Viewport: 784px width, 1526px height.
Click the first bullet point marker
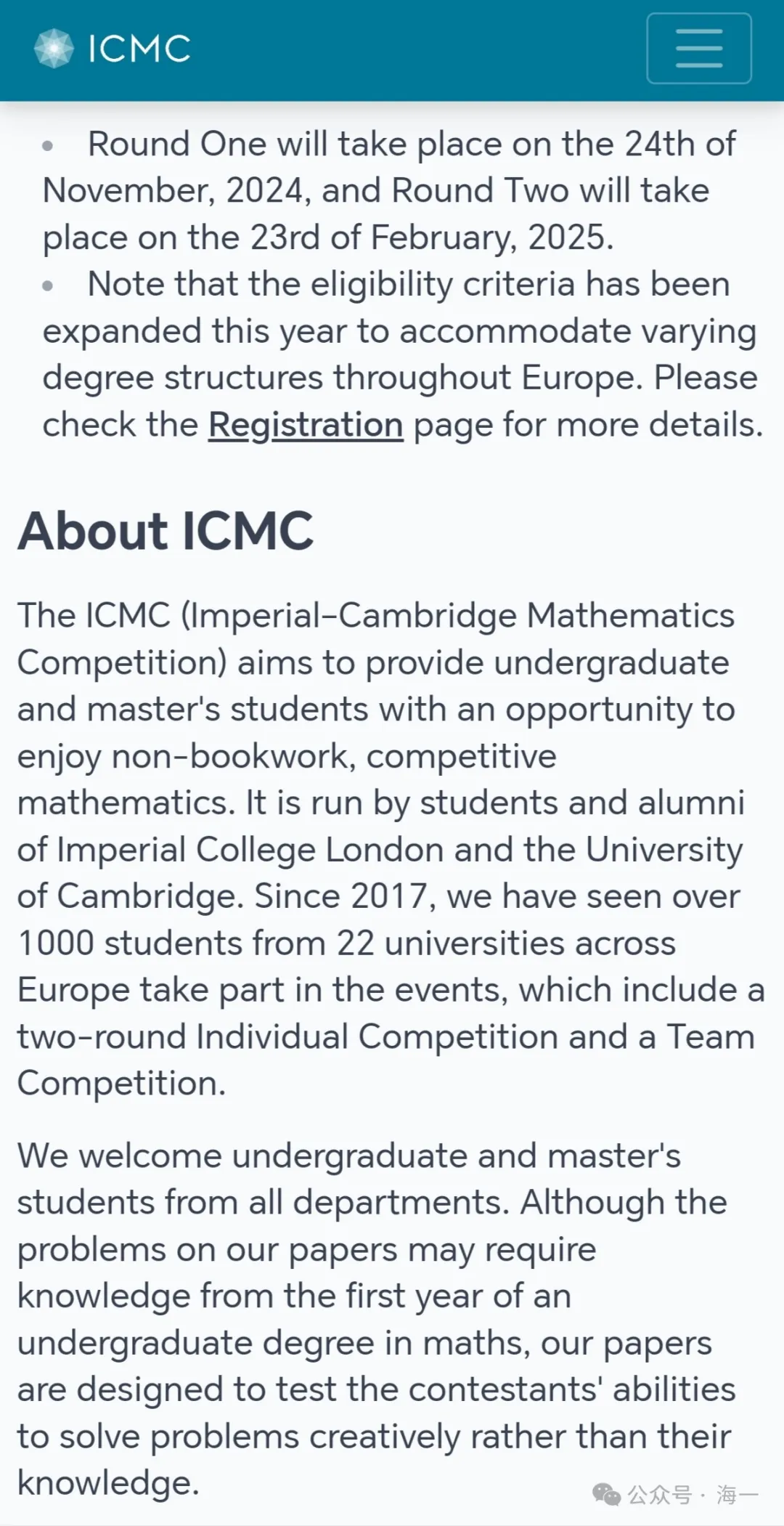coord(48,145)
